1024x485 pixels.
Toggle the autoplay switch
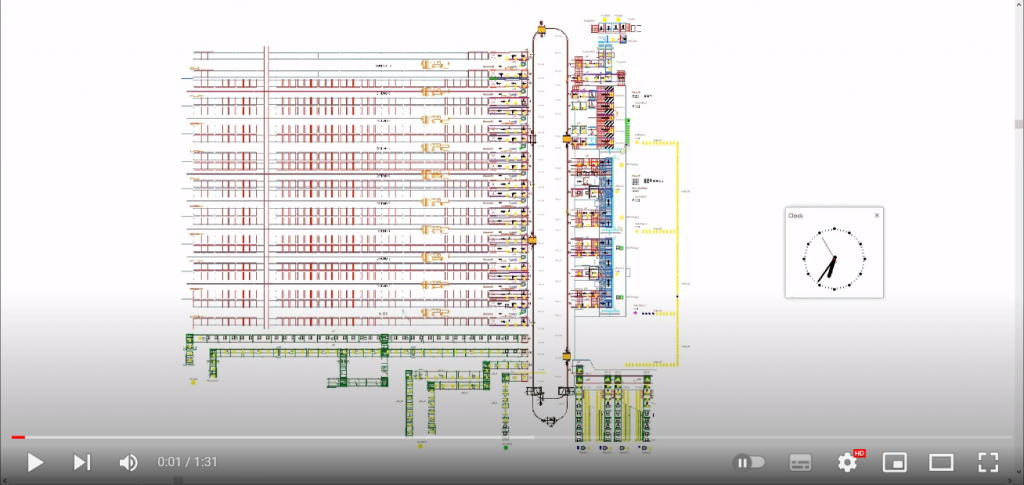750,462
